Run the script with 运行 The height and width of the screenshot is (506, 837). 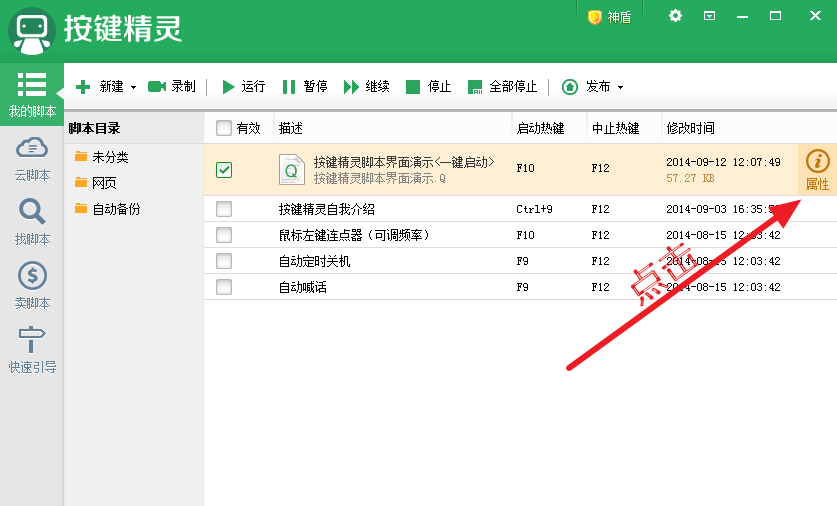(x=243, y=86)
